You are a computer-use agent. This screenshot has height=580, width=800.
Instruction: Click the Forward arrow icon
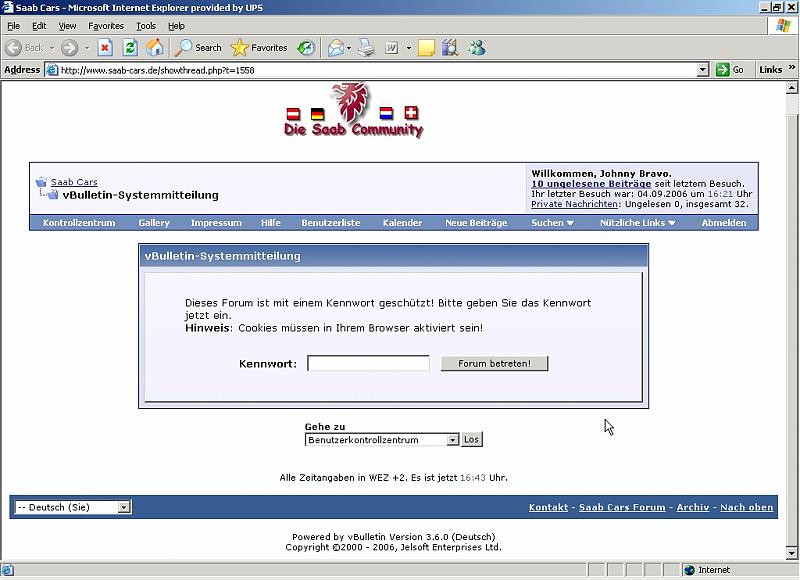pyautogui.click(x=69, y=48)
